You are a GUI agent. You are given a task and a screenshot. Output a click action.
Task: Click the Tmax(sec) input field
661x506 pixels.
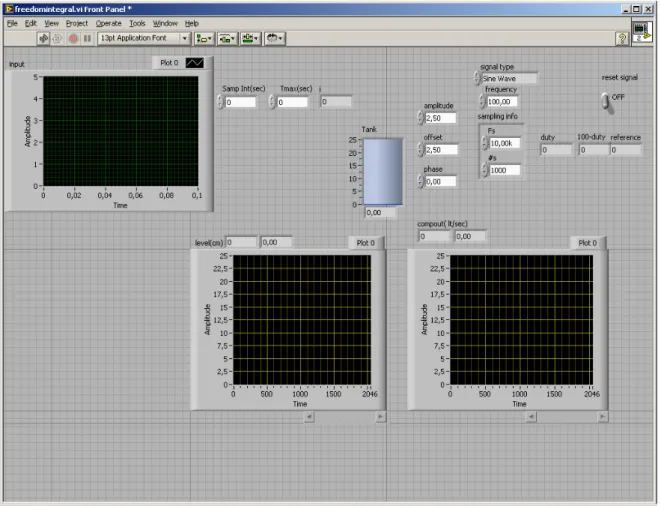[293, 102]
